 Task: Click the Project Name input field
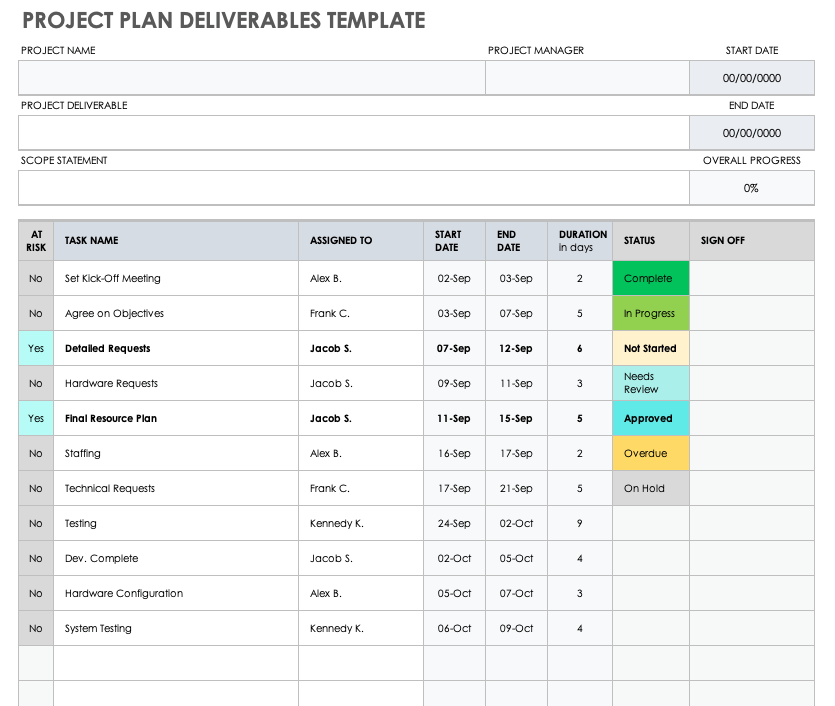pyautogui.click(x=252, y=78)
